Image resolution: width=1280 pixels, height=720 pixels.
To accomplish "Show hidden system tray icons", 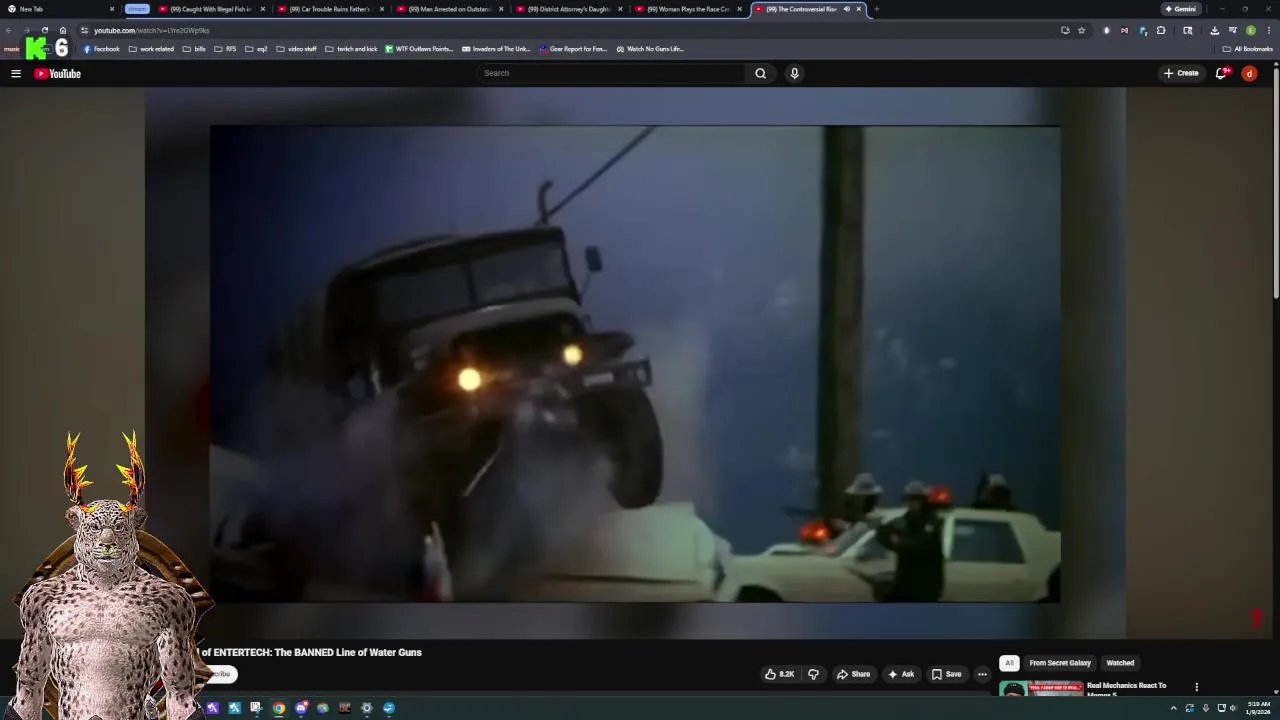I will (1174, 708).
